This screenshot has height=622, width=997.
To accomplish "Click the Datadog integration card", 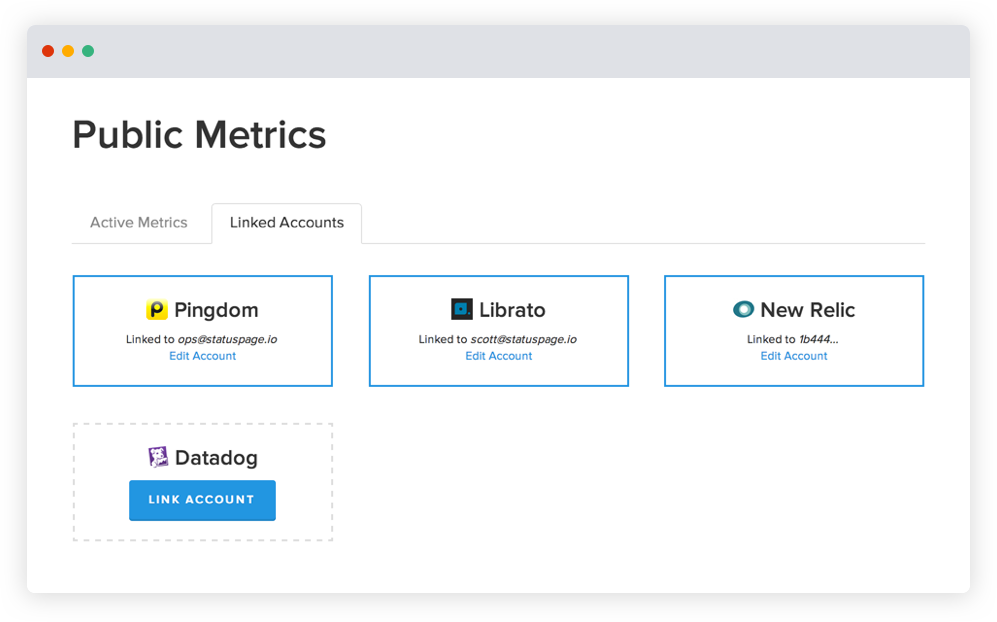I will 202,481.
